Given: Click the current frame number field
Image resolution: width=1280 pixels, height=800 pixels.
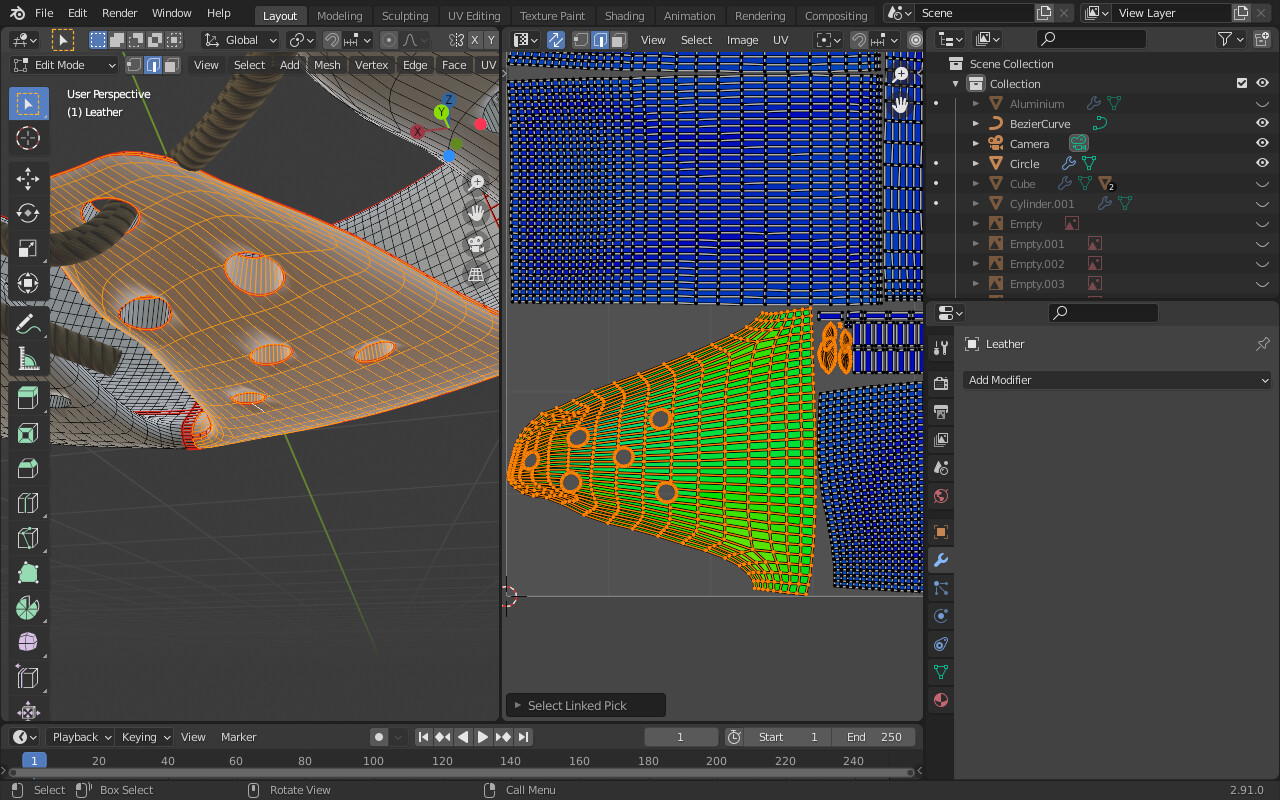Looking at the screenshot, I should (681, 737).
